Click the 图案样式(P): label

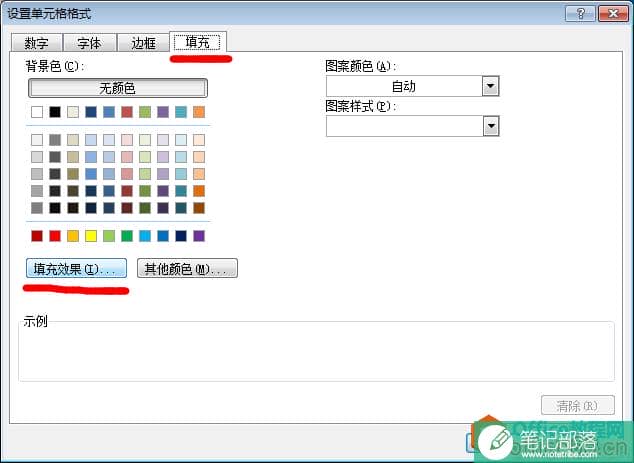[361, 106]
